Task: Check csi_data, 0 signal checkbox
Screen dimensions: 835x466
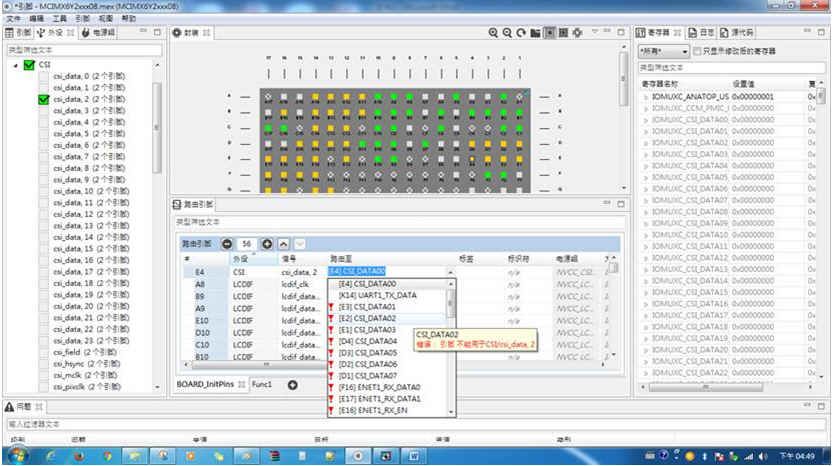Action: (44, 76)
